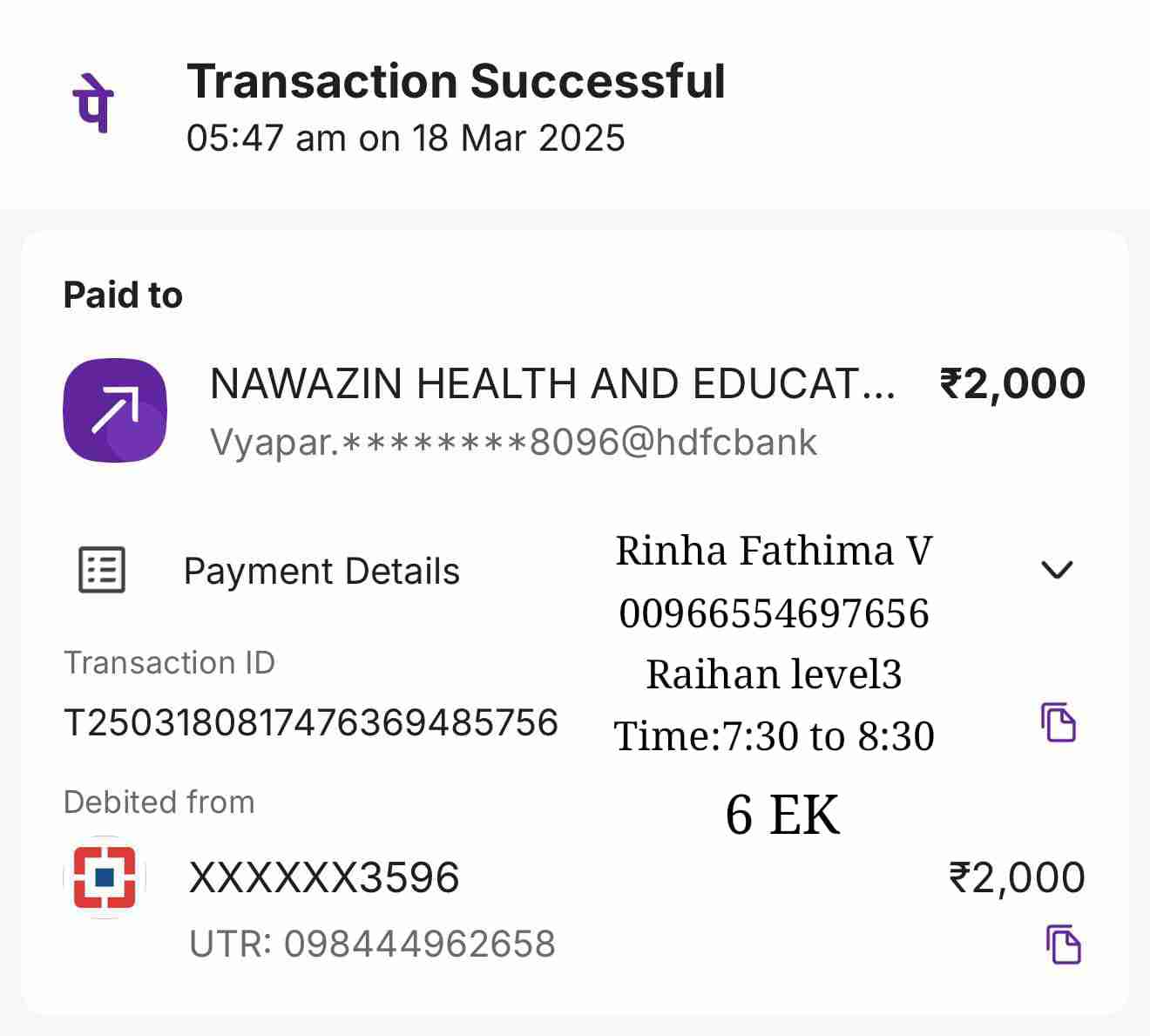Image resolution: width=1150 pixels, height=1036 pixels.
Task: Copy the UTR number with the copy icon
Action: tap(1063, 945)
